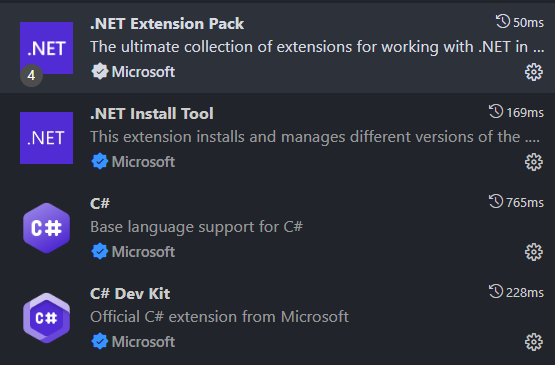Click Microsoft publisher under C# Dev Kit

pyautogui.click(x=143, y=342)
